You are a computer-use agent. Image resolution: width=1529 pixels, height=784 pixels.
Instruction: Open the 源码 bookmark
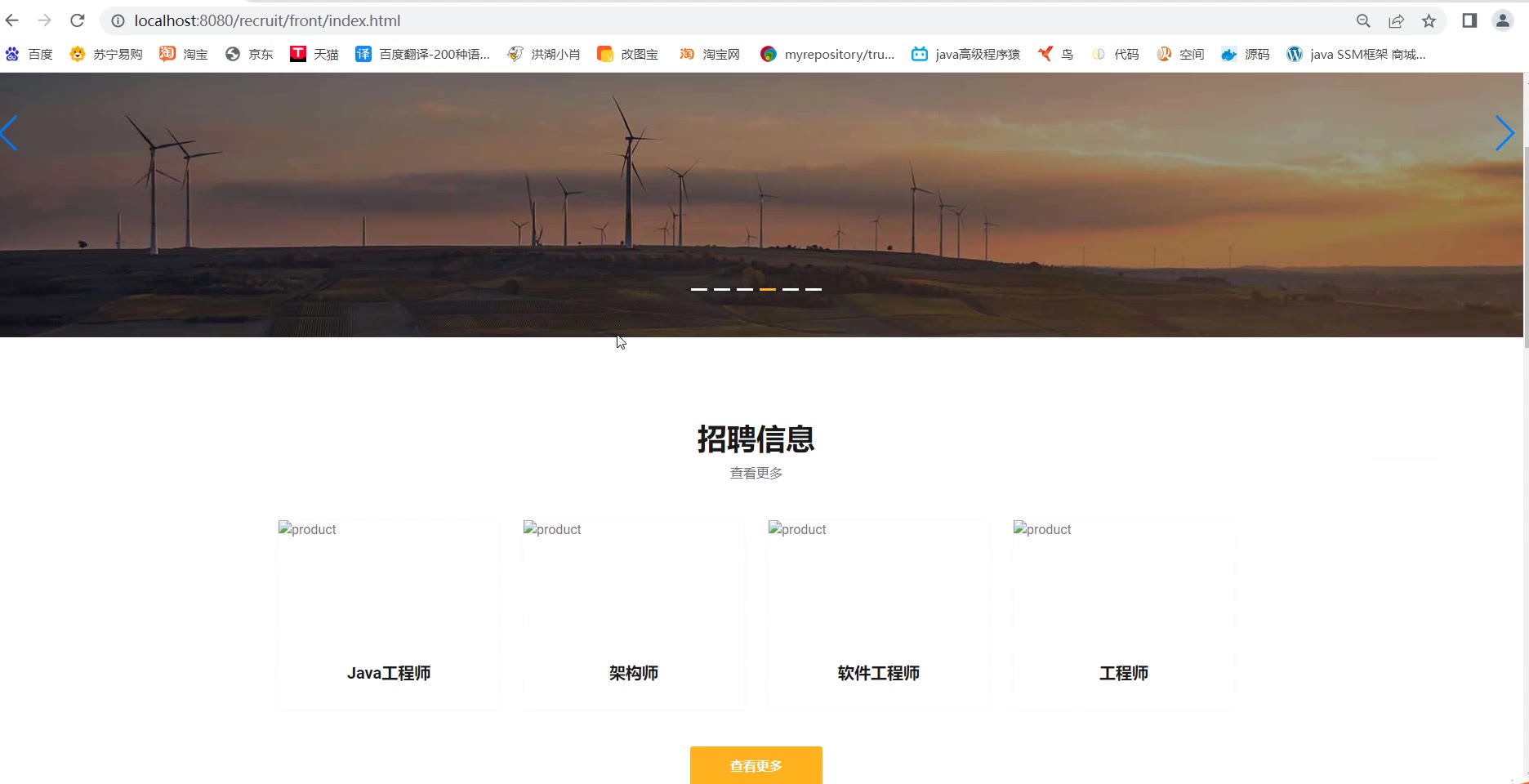pyautogui.click(x=1246, y=54)
